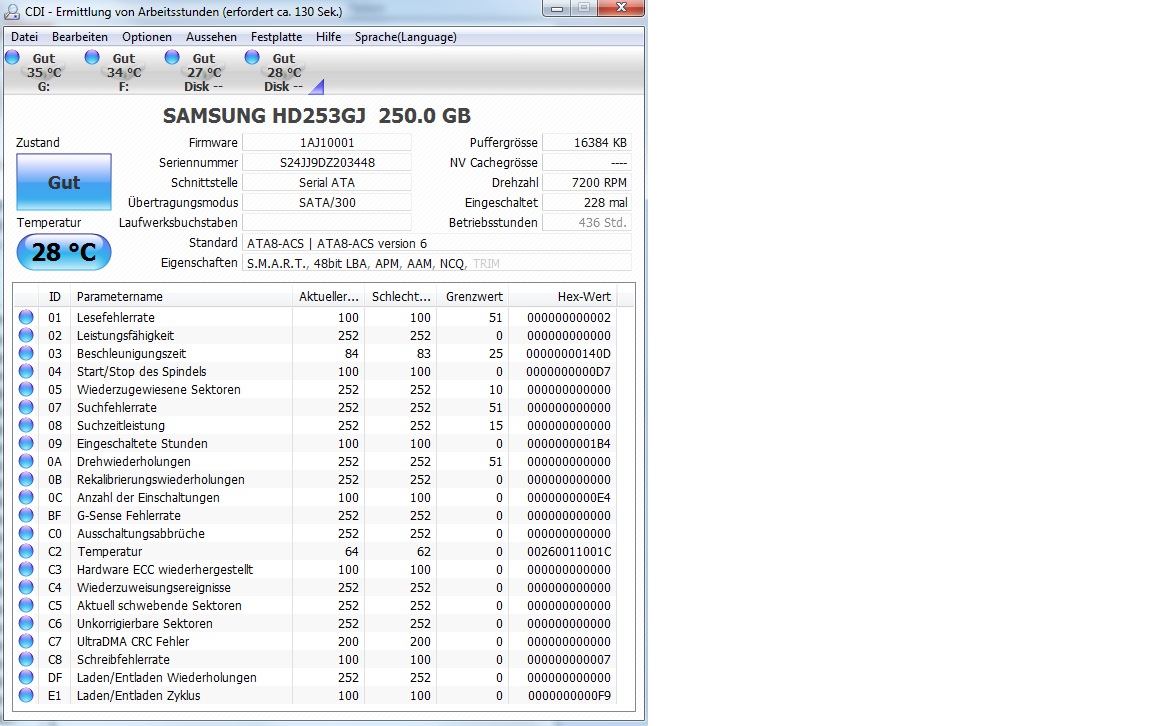Open the Hilfe menu
Viewport: 1152px width, 726px height.
point(328,37)
